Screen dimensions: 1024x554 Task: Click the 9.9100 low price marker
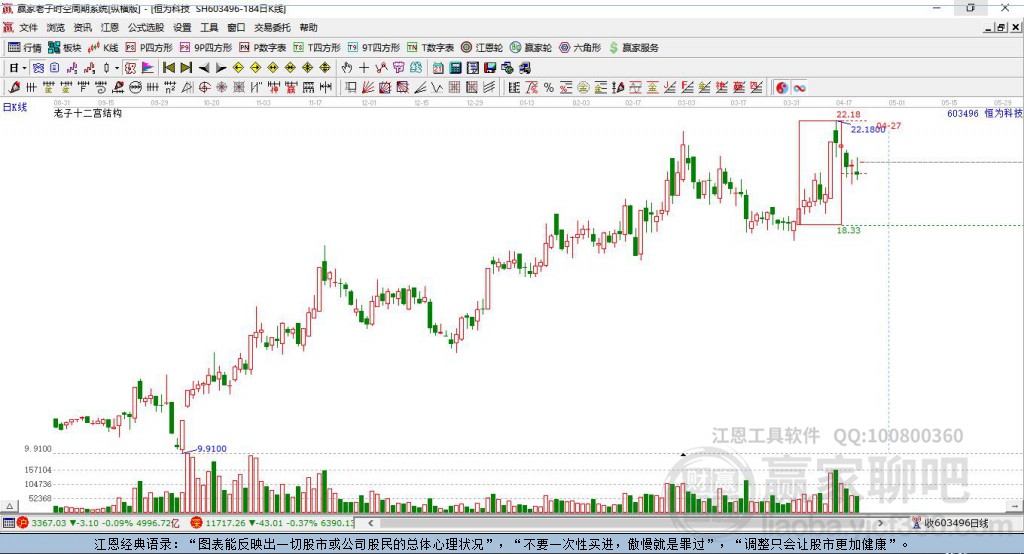[212, 448]
